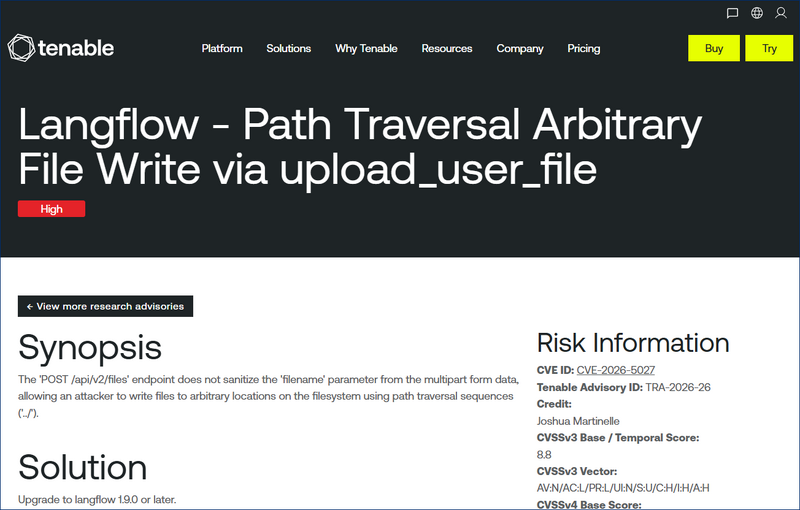800x510 pixels.
Task: Open the Platform menu
Action: [x=222, y=48]
